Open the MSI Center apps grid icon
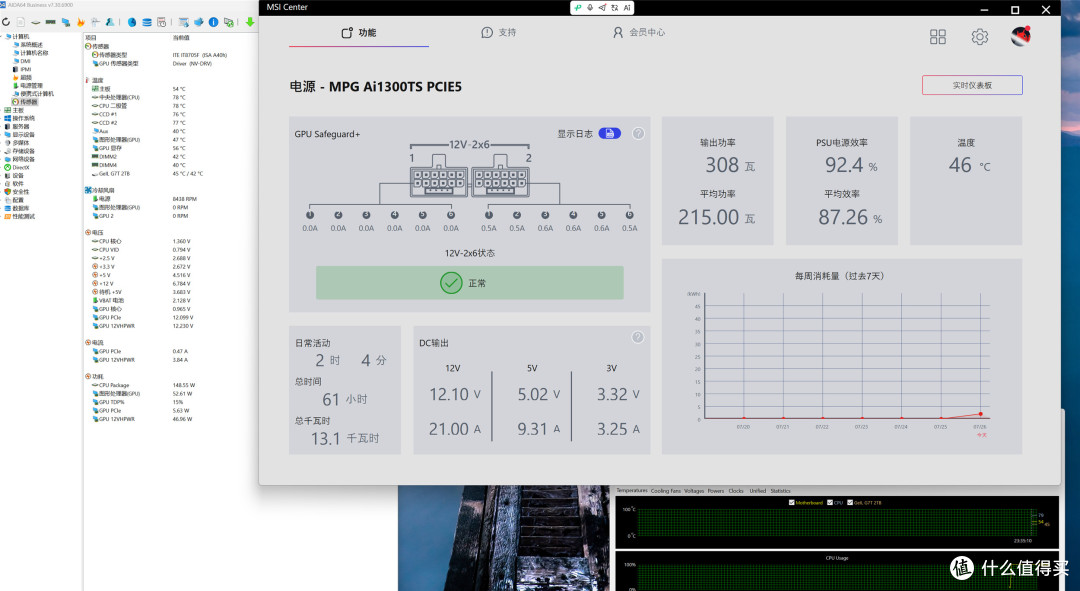The image size is (1080, 591). pyautogui.click(x=937, y=37)
